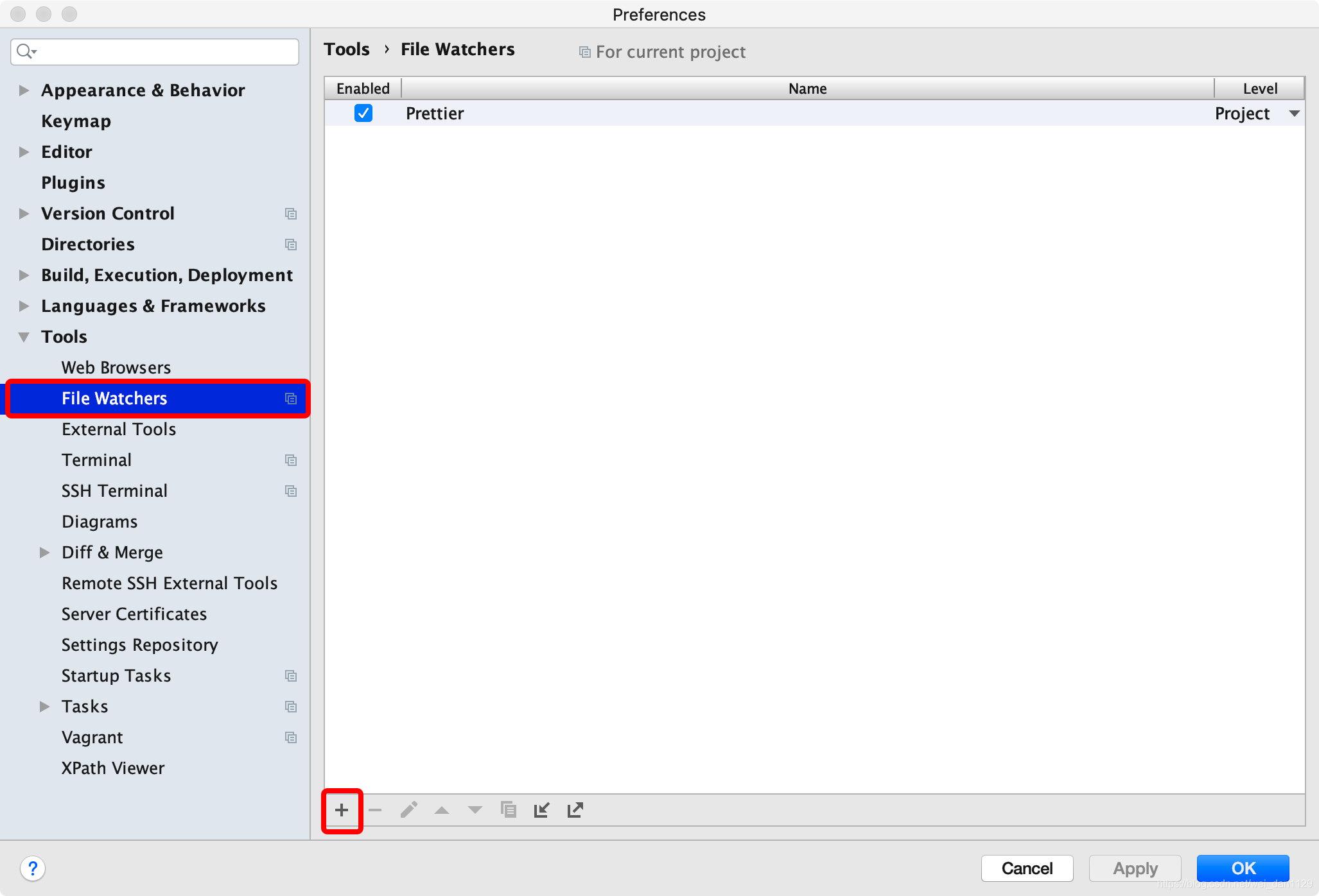
Task: Open help with the question mark button
Action: tap(33, 868)
